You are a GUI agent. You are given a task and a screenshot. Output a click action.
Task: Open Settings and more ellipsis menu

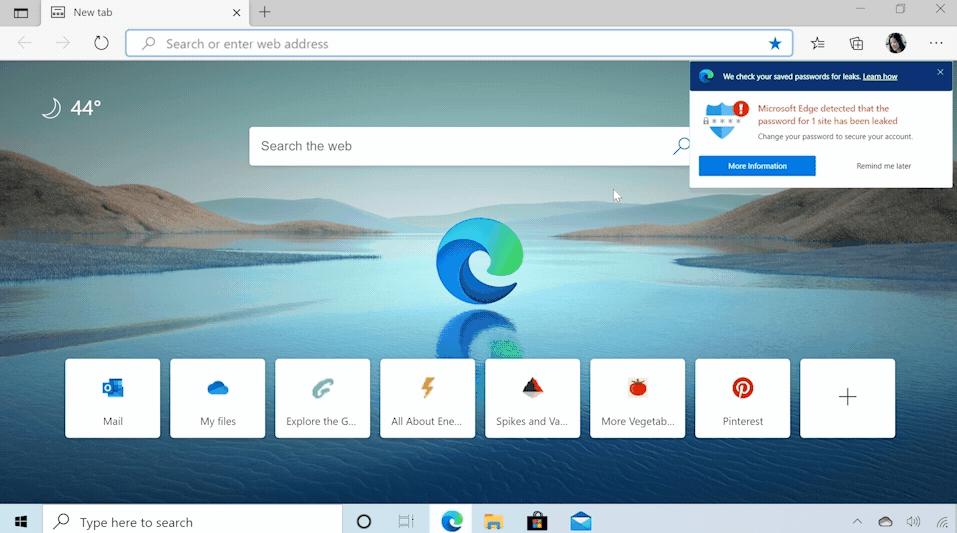click(x=936, y=43)
